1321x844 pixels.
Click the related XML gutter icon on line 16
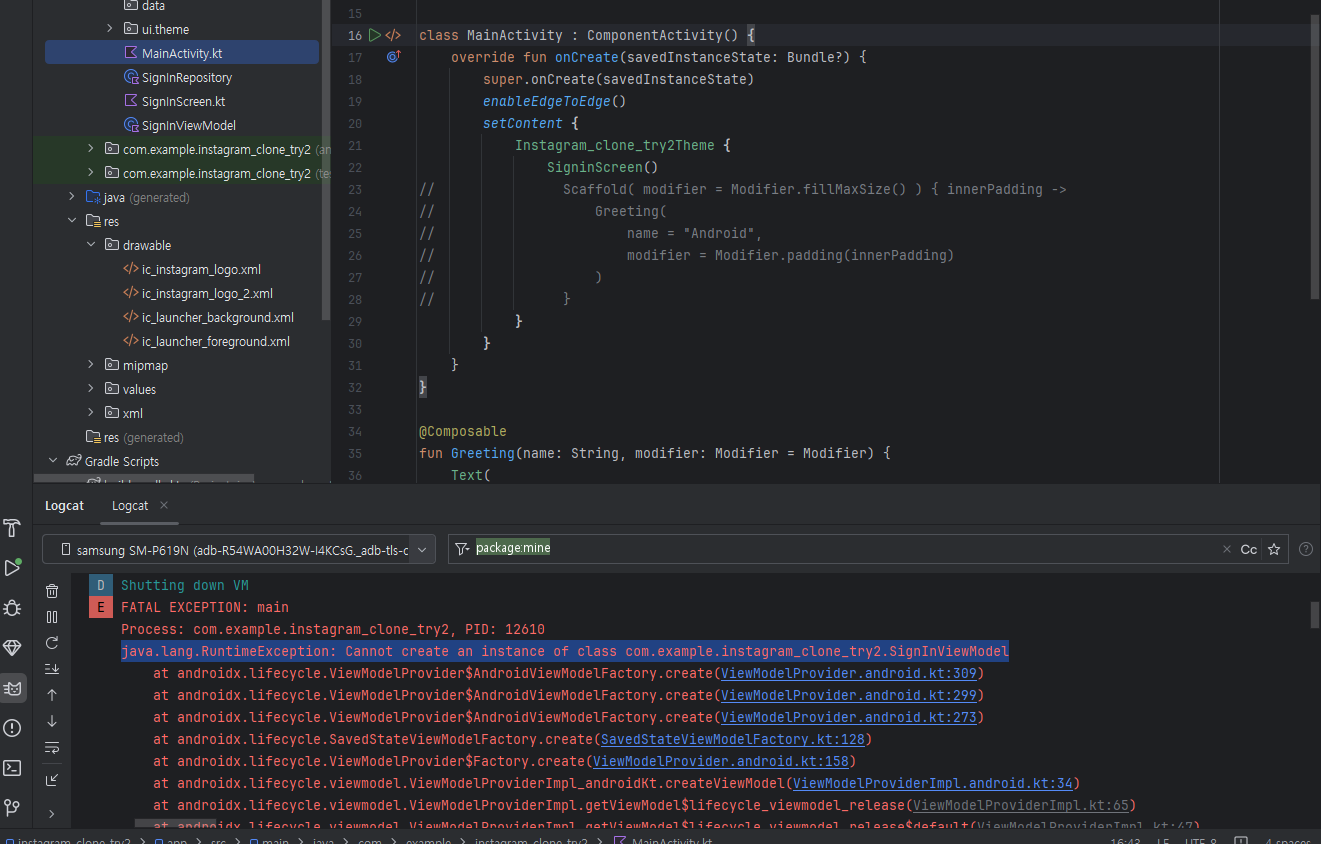tap(393, 35)
